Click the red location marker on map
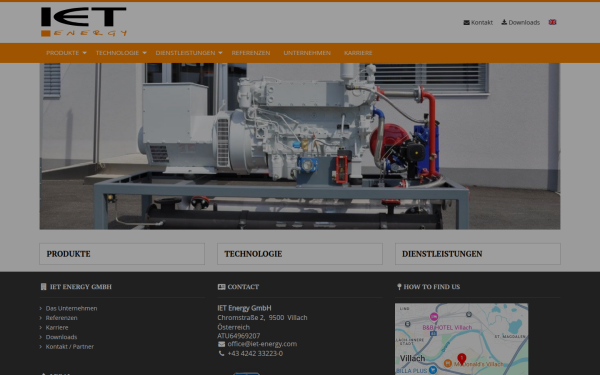 (461, 359)
